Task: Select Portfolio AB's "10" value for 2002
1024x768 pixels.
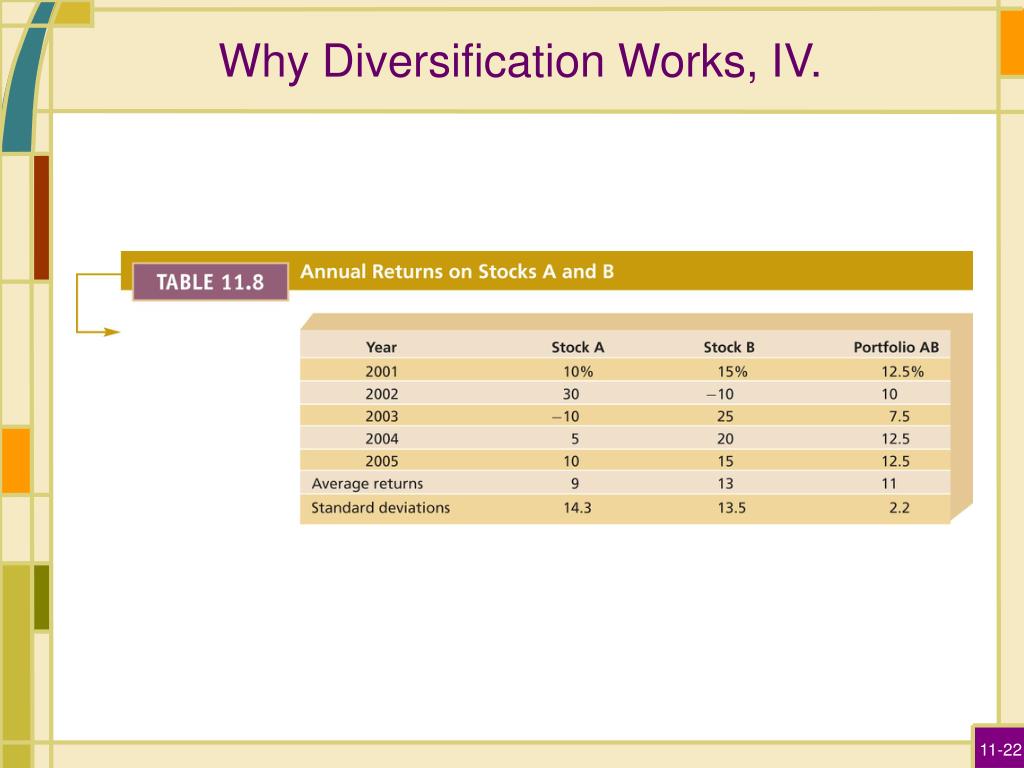Action: coord(889,394)
